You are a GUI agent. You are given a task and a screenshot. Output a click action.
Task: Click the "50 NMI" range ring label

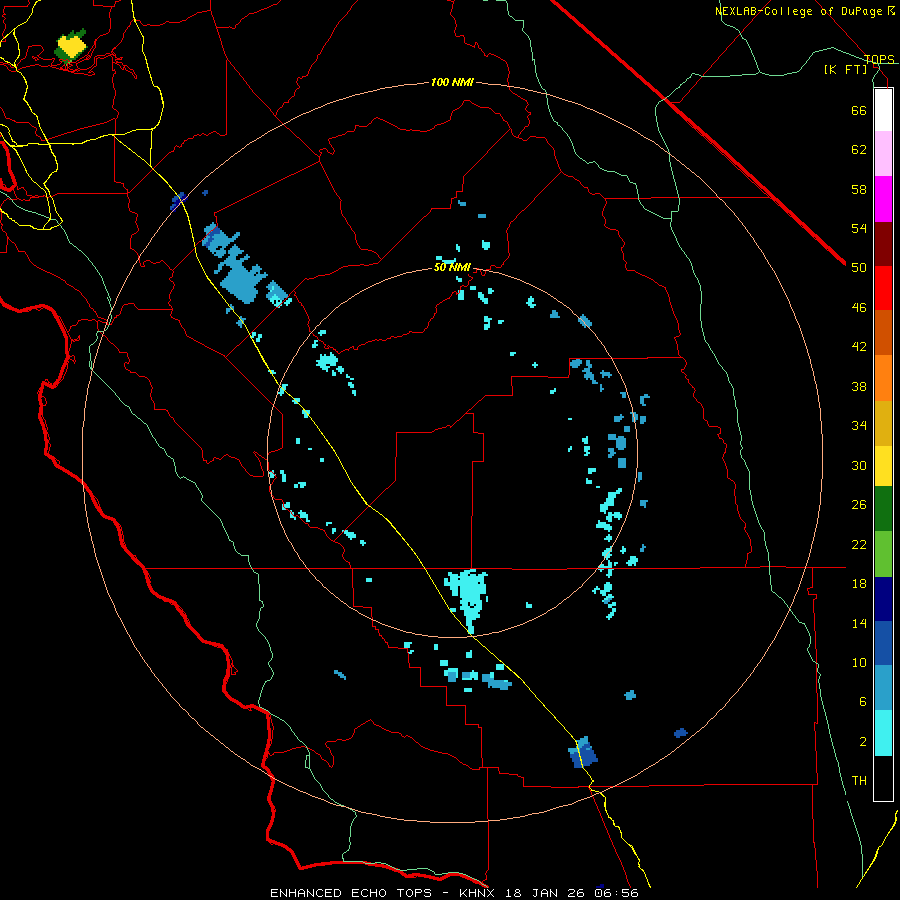(x=452, y=267)
